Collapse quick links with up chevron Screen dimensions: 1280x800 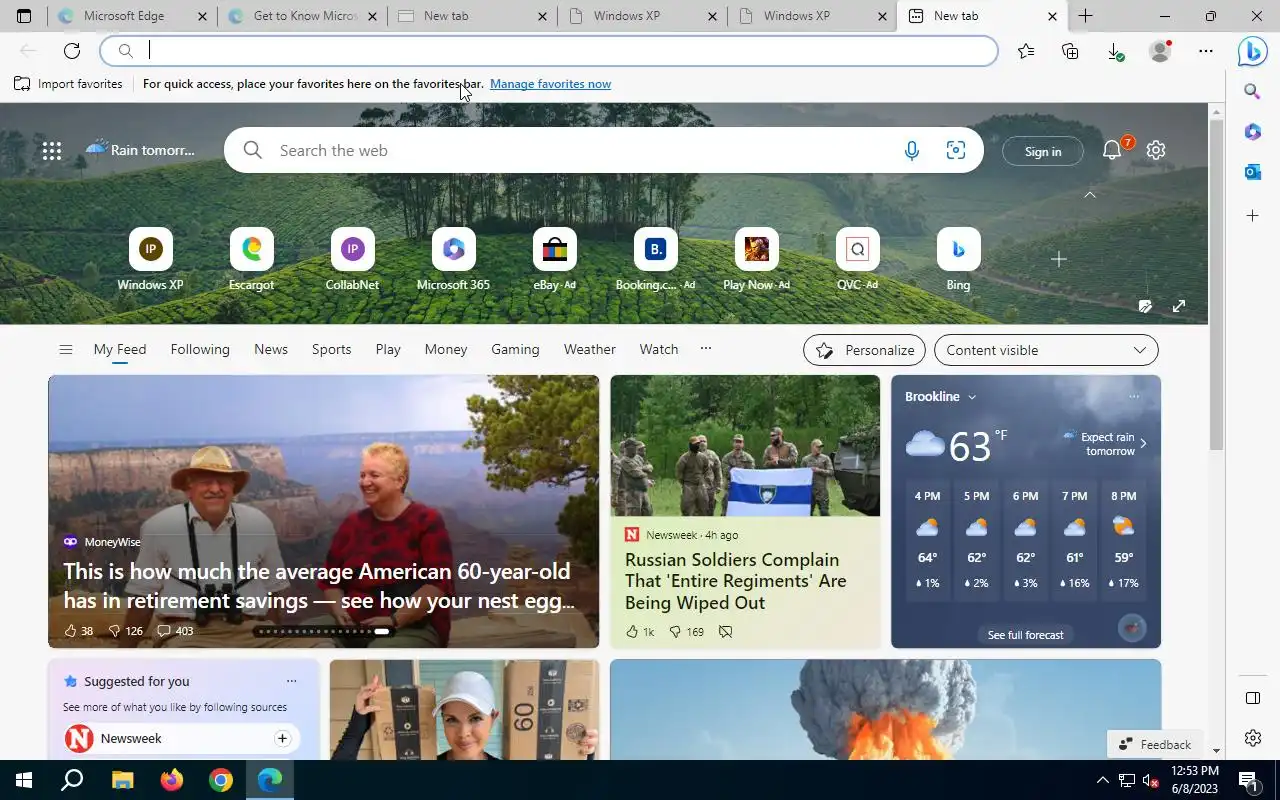click(x=1090, y=195)
